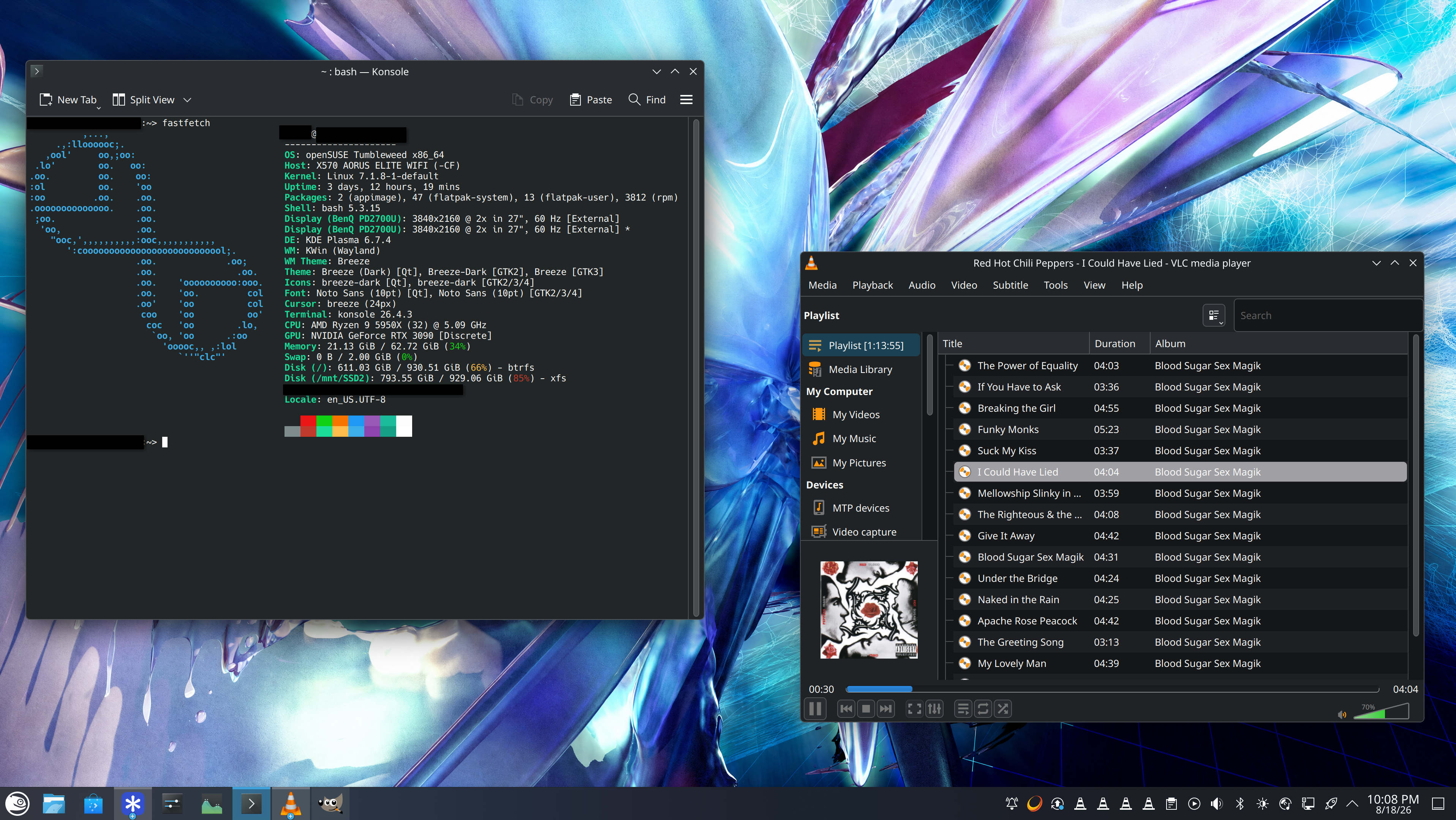Screen dimensions: 1456x820
Task: Click Paste in Konsole toolbar
Action: [x=591, y=100]
